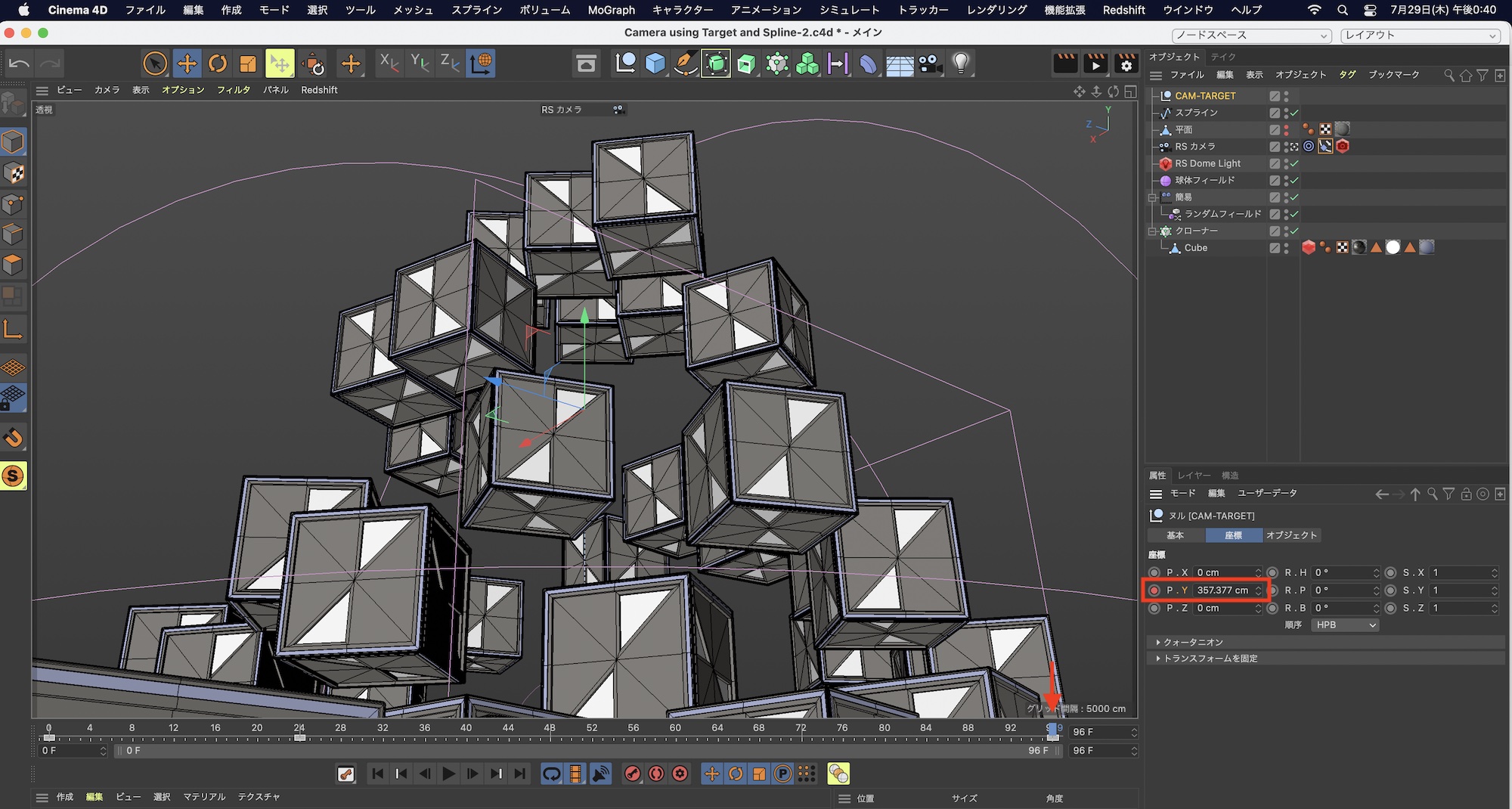Toggle keyframe dot for P.Y parameter

point(1154,590)
